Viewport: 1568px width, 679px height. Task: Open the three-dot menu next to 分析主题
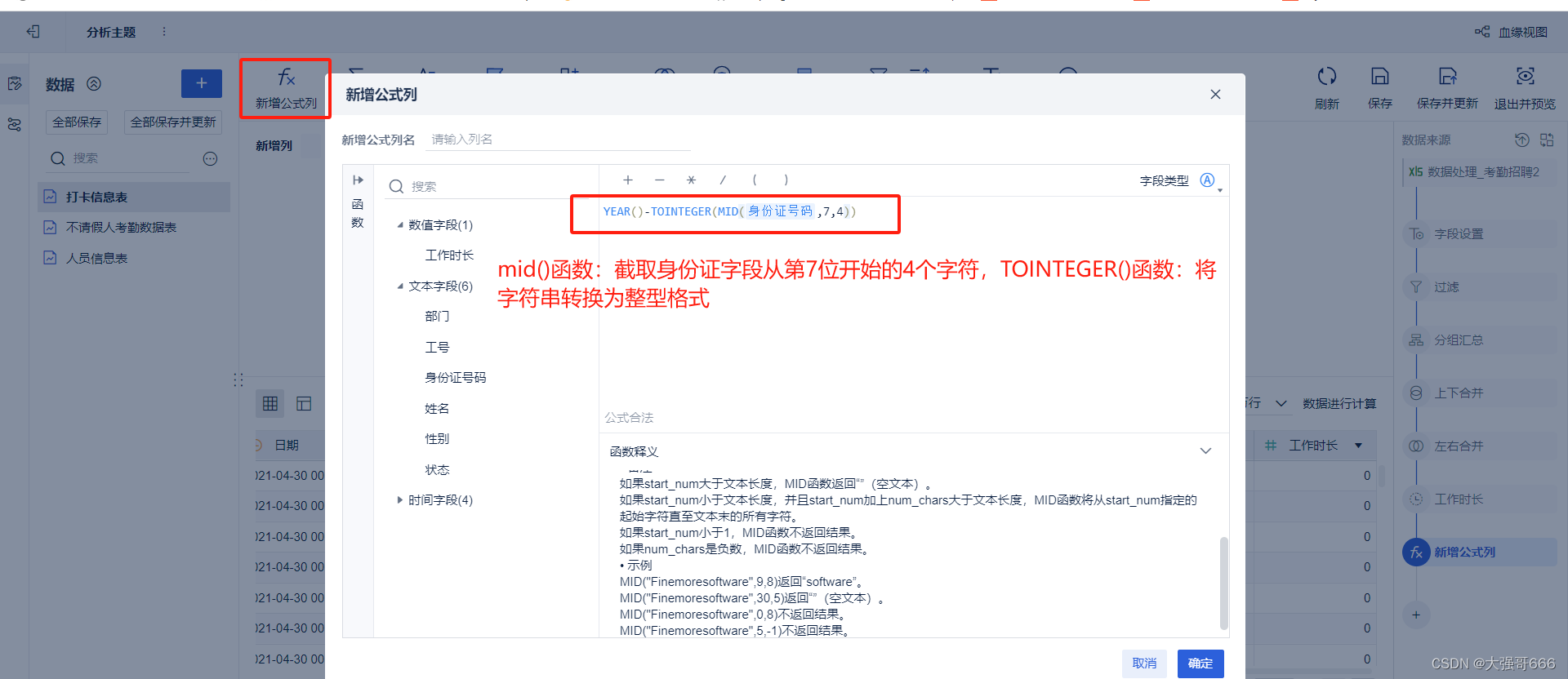pyautogui.click(x=164, y=32)
